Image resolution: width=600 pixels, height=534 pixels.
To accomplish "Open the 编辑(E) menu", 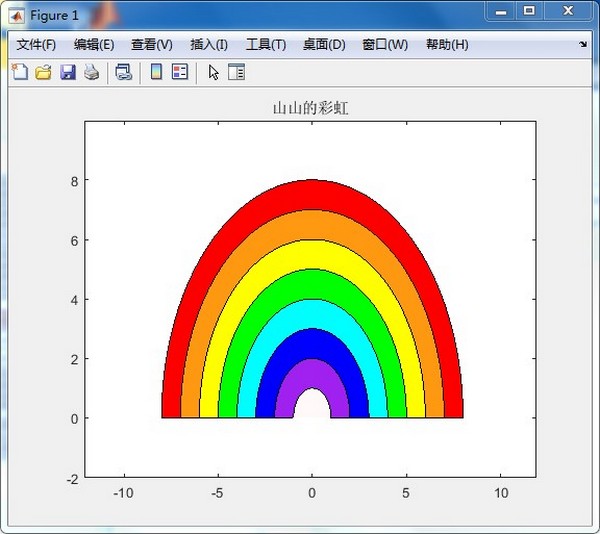I will (94, 45).
